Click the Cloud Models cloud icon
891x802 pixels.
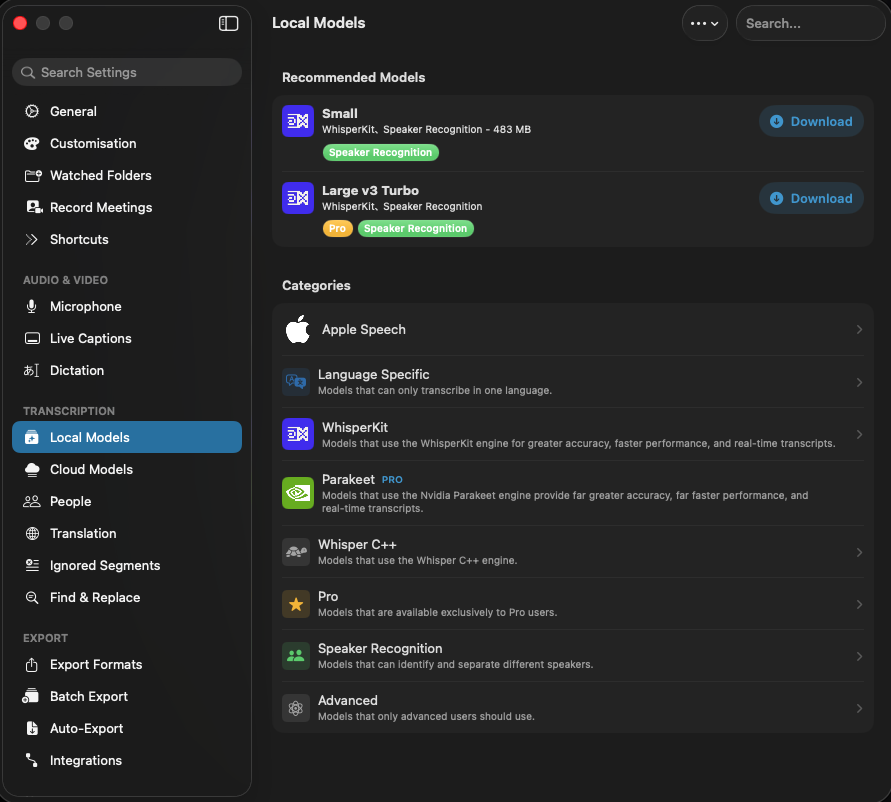[32, 469]
